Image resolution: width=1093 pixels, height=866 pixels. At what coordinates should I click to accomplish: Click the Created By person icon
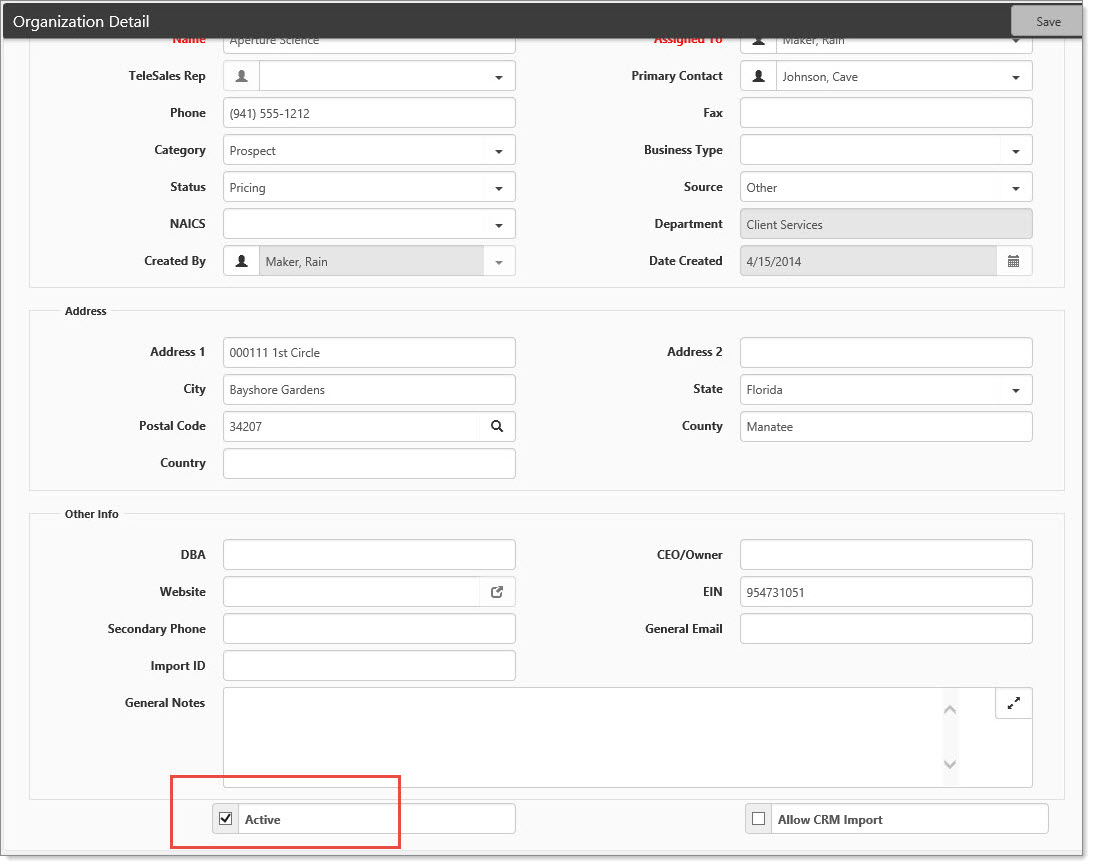tap(242, 261)
